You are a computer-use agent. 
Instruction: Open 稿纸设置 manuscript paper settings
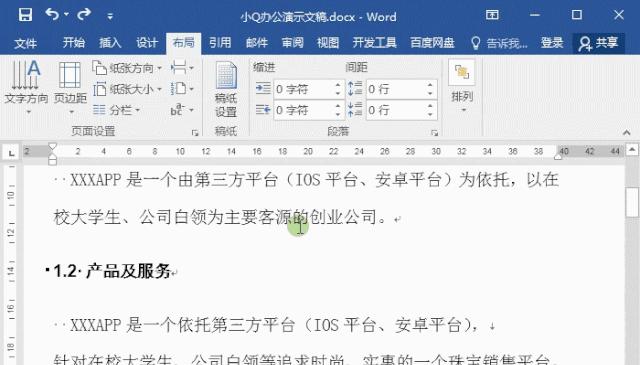coord(226,90)
